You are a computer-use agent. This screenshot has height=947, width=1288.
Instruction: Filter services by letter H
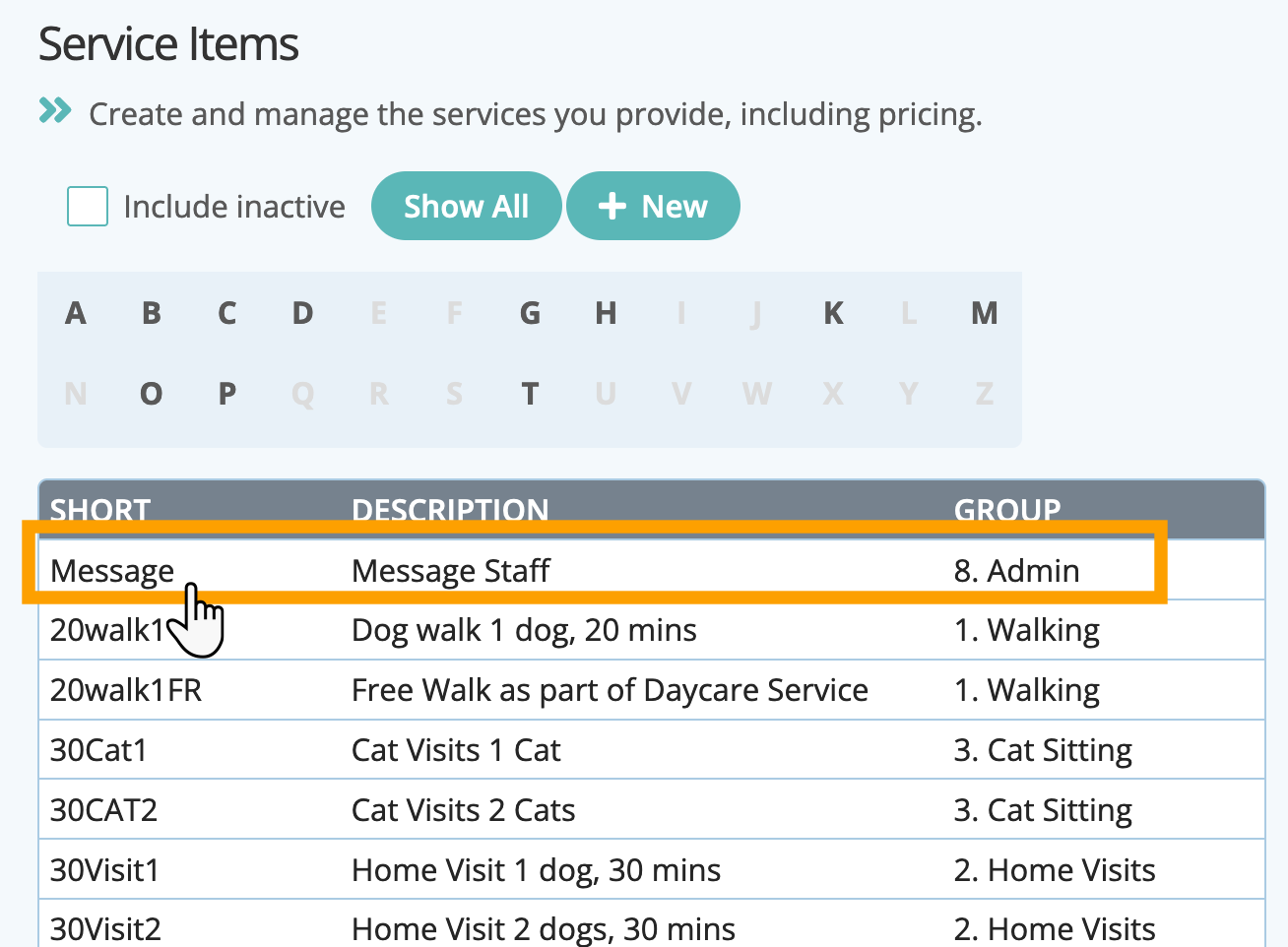(x=606, y=313)
